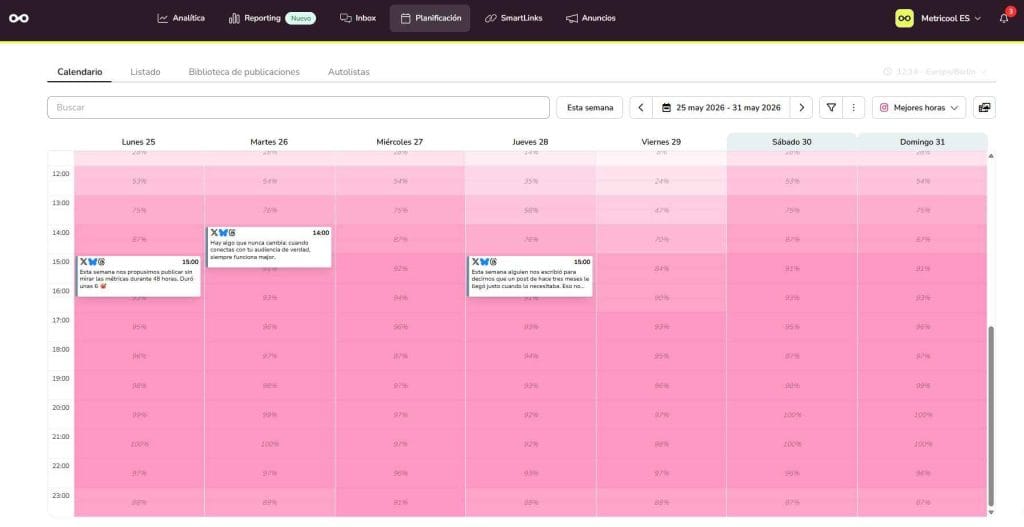Click the 14:00 time on the Martes post

click(321, 232)
